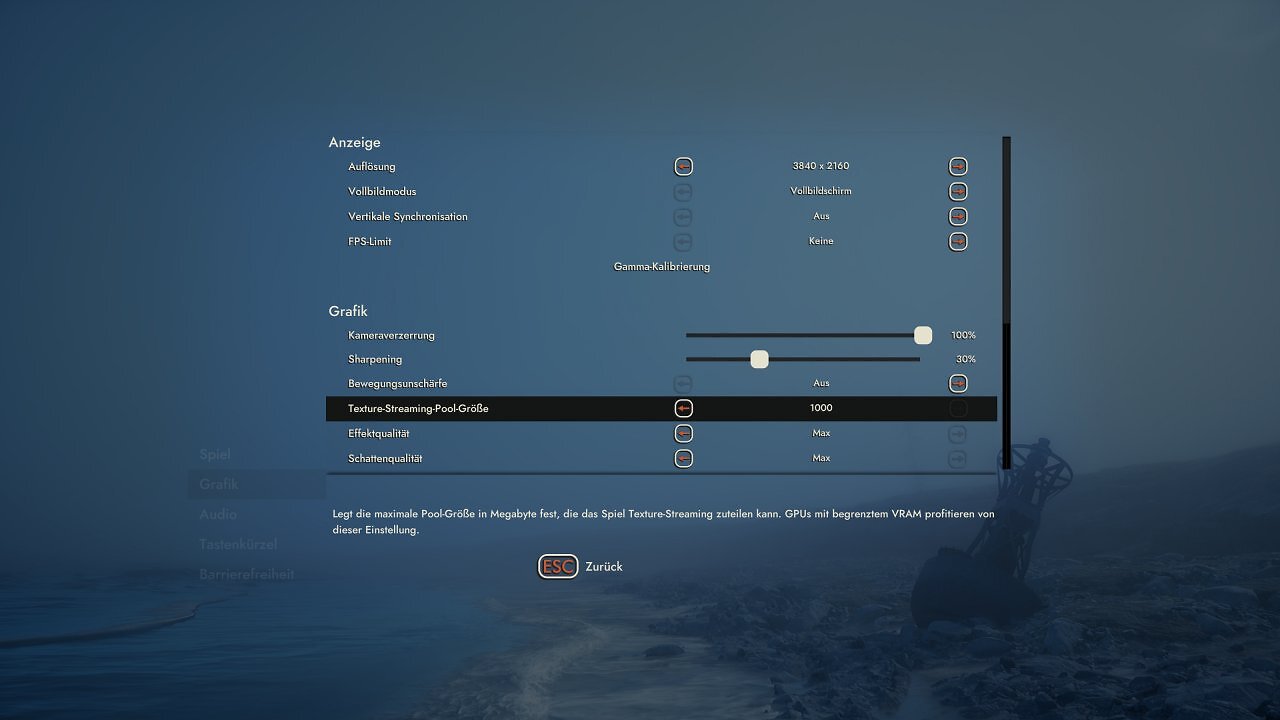Click the Grafik section heading
Screen dimensions: 1280x720
coord(348,312)
